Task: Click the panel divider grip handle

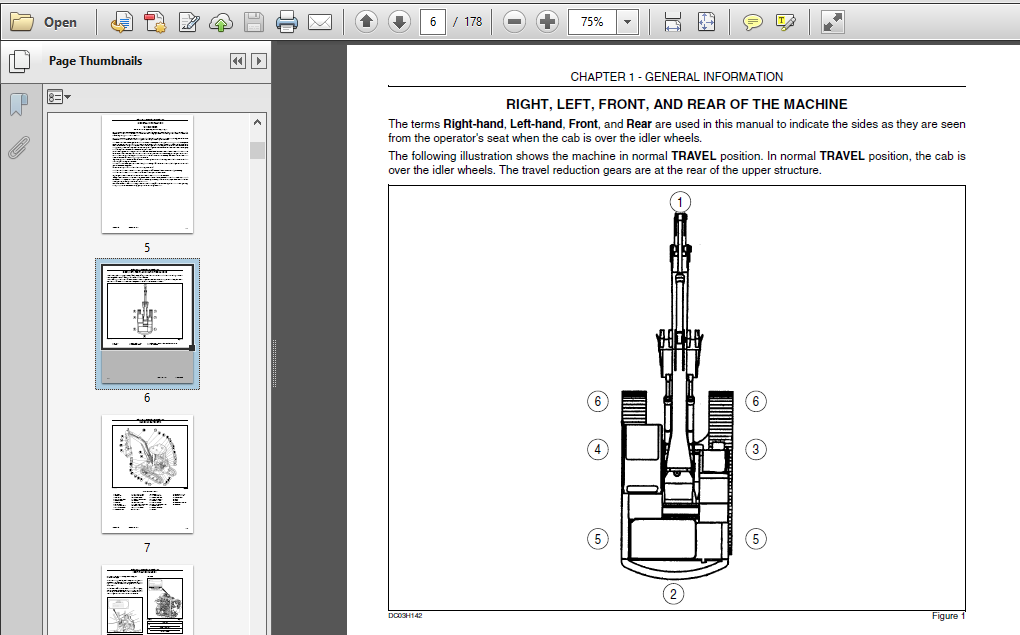Action: point(275,363)
